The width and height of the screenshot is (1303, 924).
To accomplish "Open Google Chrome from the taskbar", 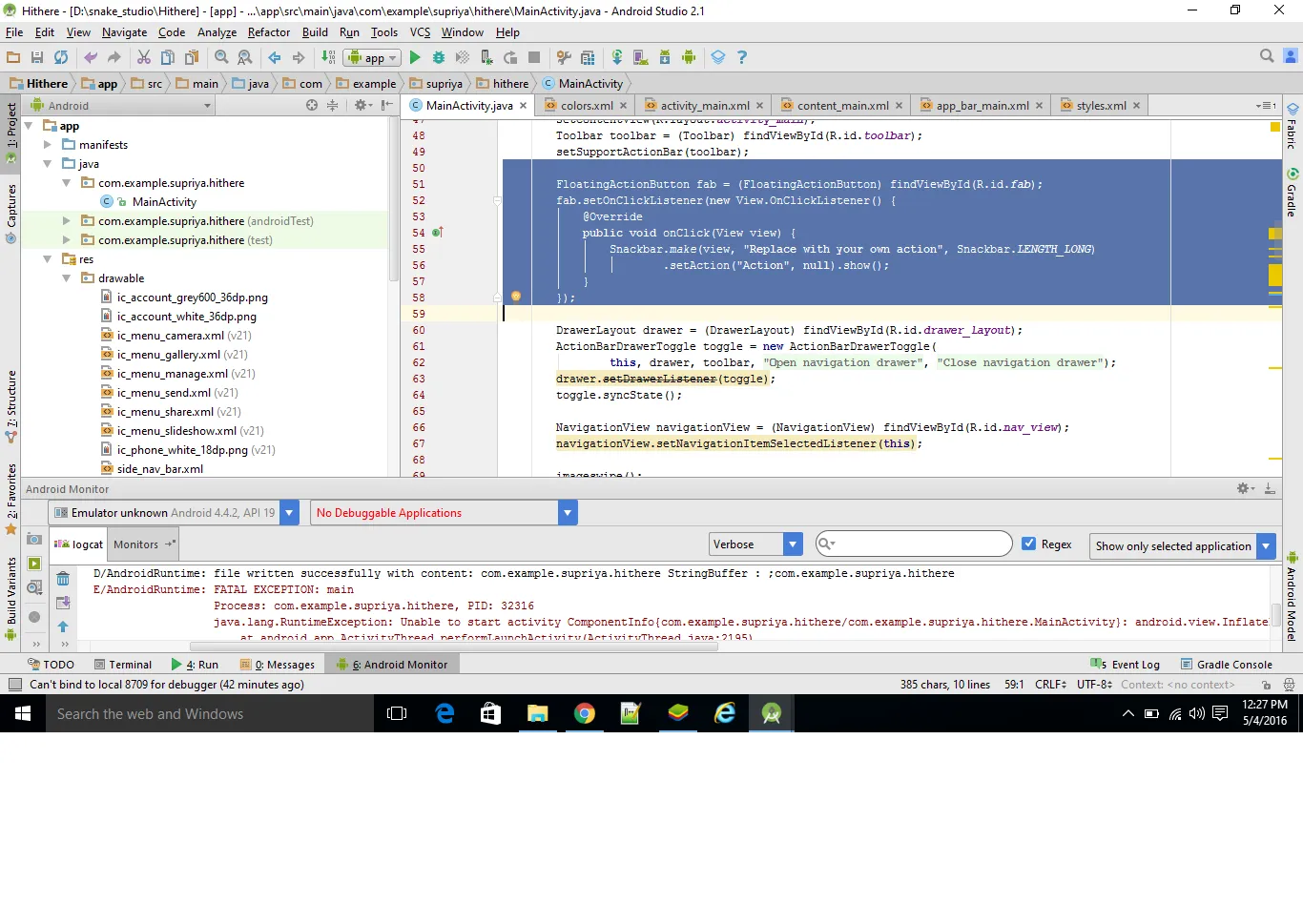I will tap(585, 713).
